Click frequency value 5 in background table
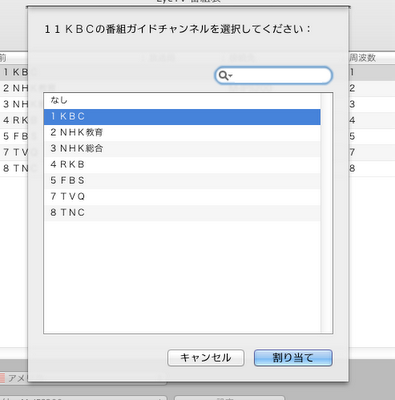395x400 pixels. tap(352, 136)
